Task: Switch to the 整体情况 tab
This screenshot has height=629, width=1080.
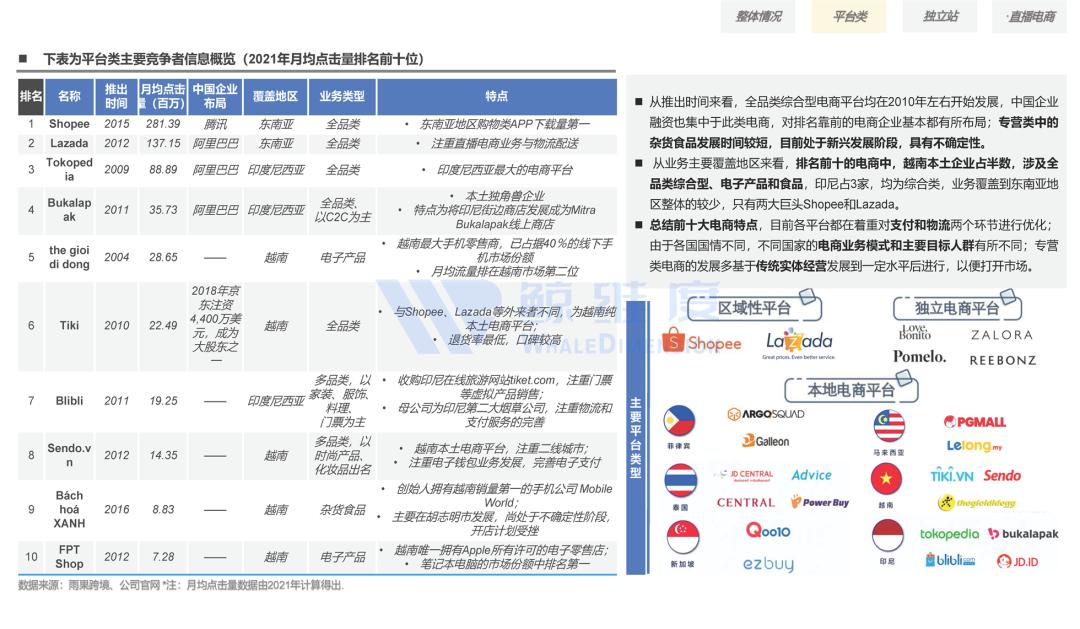Action: [x=758, y=17]
